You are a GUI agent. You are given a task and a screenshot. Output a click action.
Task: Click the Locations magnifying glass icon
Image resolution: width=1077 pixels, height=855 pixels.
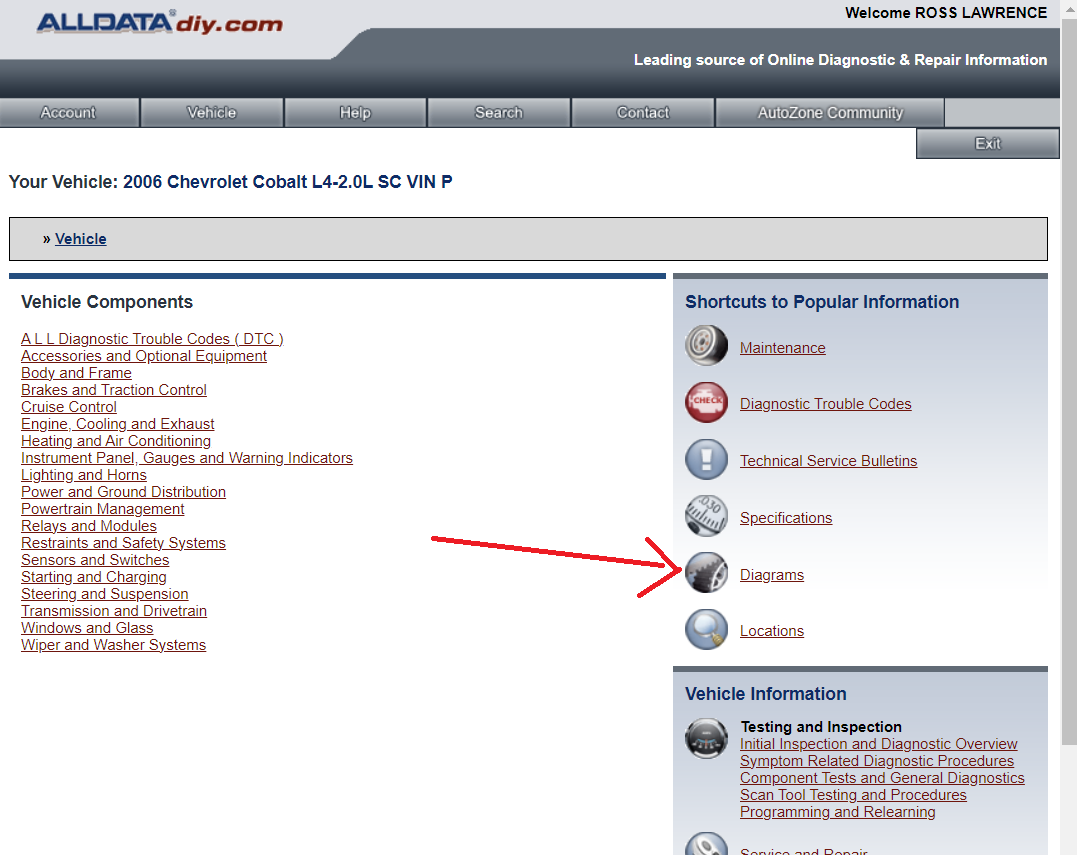pos(706,629)
